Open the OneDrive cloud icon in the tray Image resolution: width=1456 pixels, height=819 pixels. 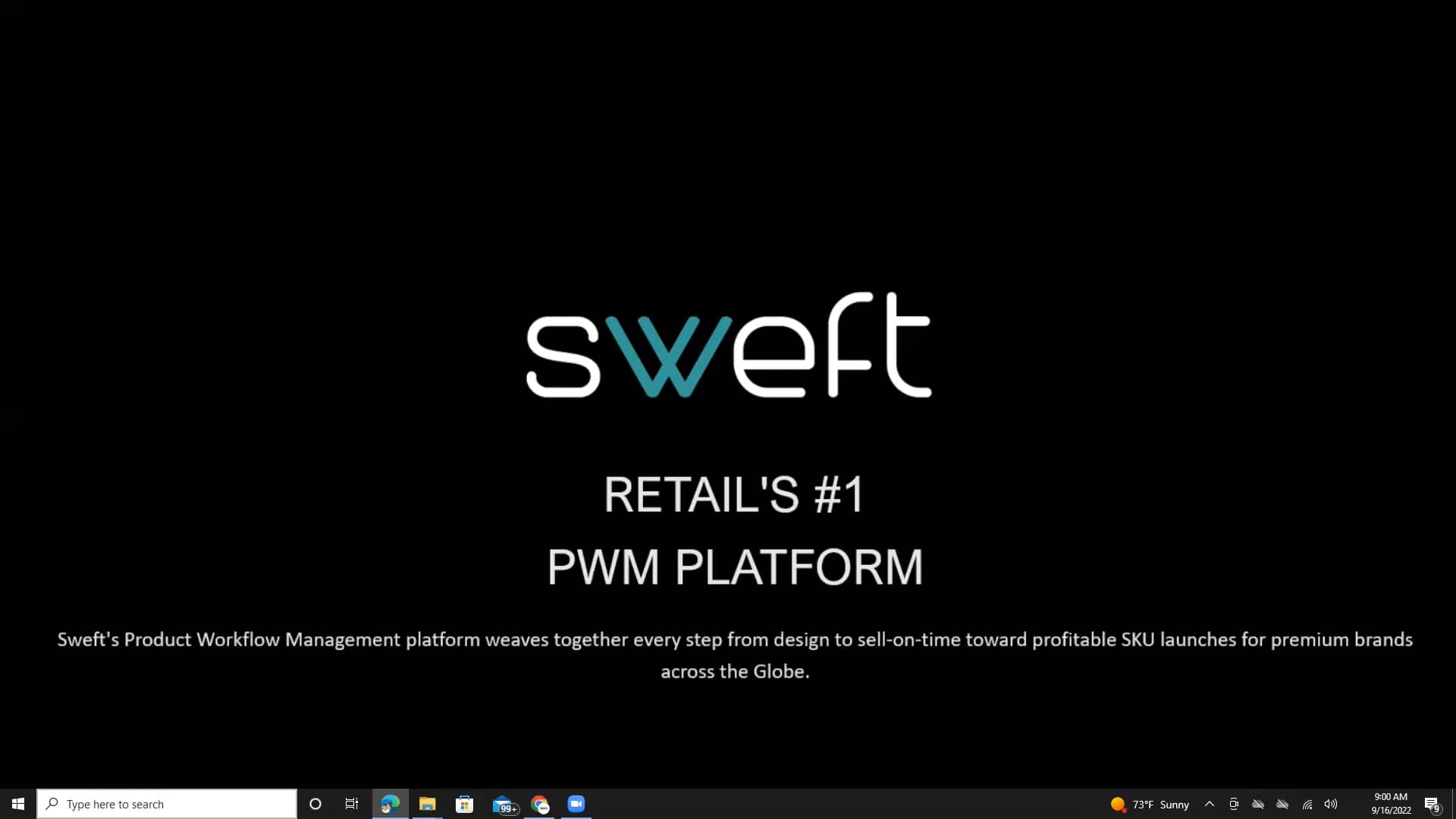click(x=1258, y=804)
